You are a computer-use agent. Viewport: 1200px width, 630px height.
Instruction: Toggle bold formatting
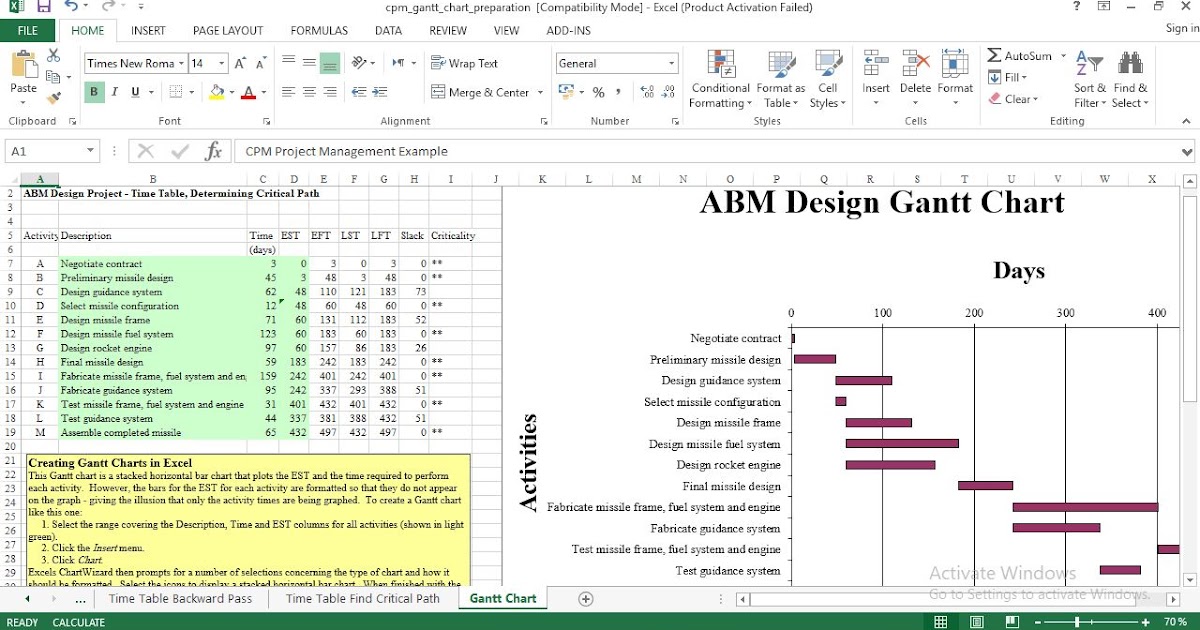click(93, 91)
